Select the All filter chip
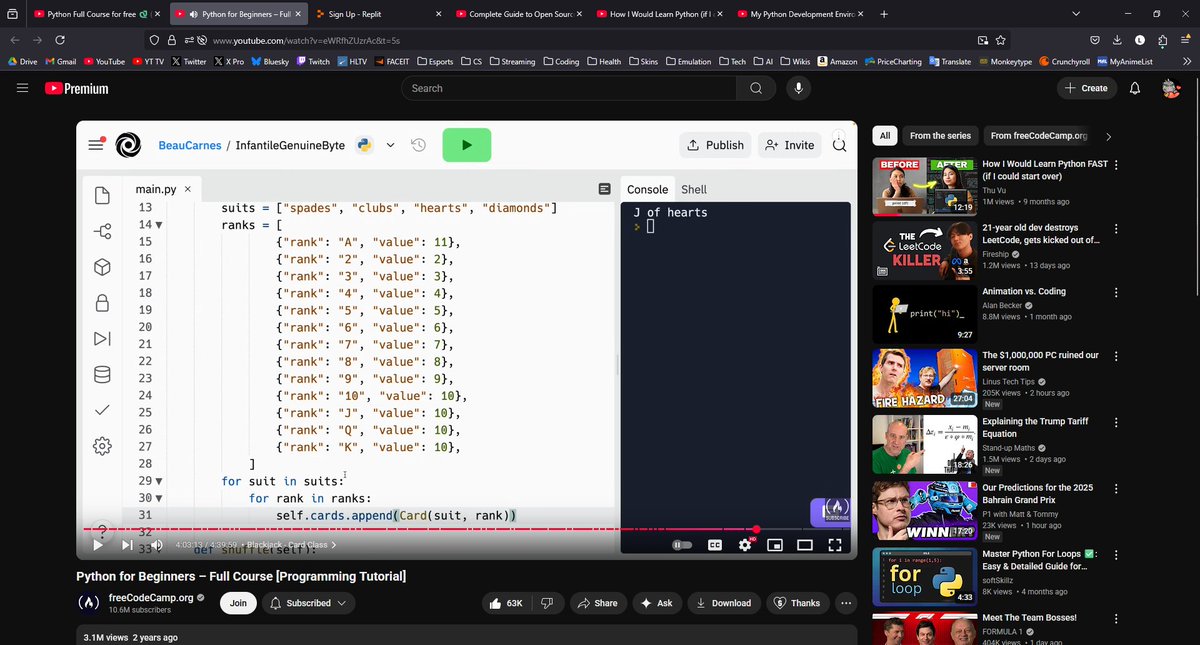 point(884,135)
